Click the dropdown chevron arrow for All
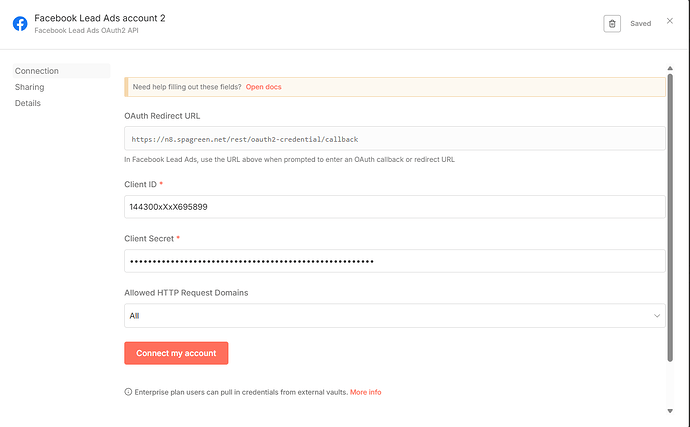 click(x=657, y=316)
